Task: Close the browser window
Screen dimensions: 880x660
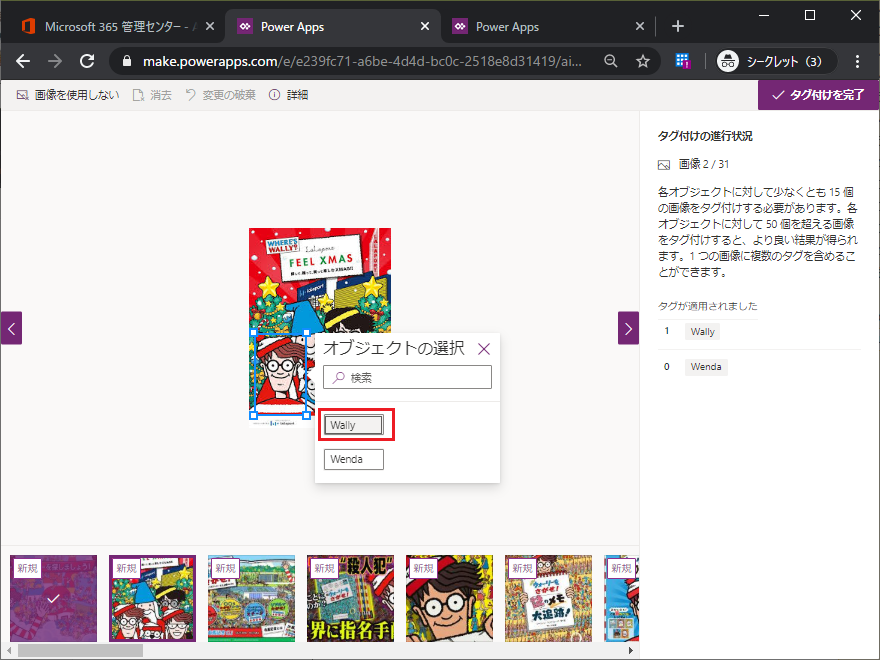Action: coord(855,15)
